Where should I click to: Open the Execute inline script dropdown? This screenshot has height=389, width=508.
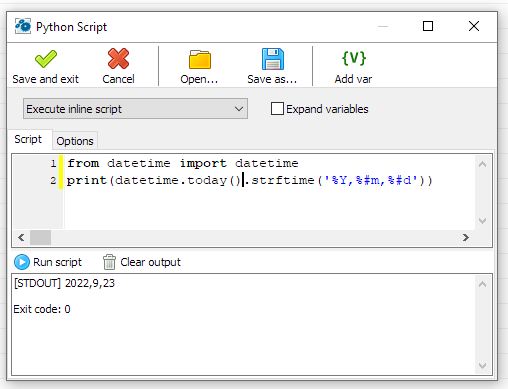(135, 109)
